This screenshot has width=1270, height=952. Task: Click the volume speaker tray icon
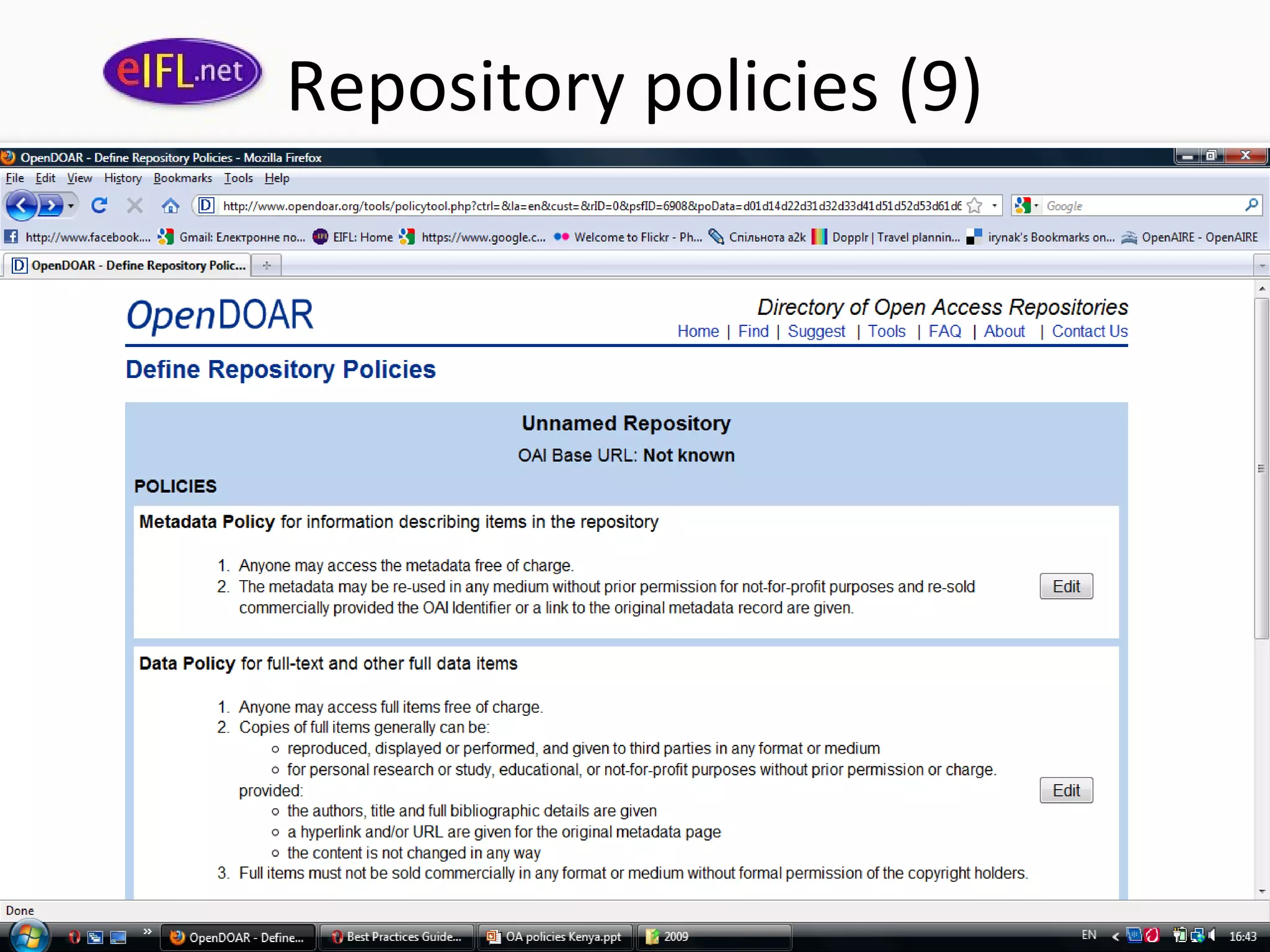(x=1212, y=935)
